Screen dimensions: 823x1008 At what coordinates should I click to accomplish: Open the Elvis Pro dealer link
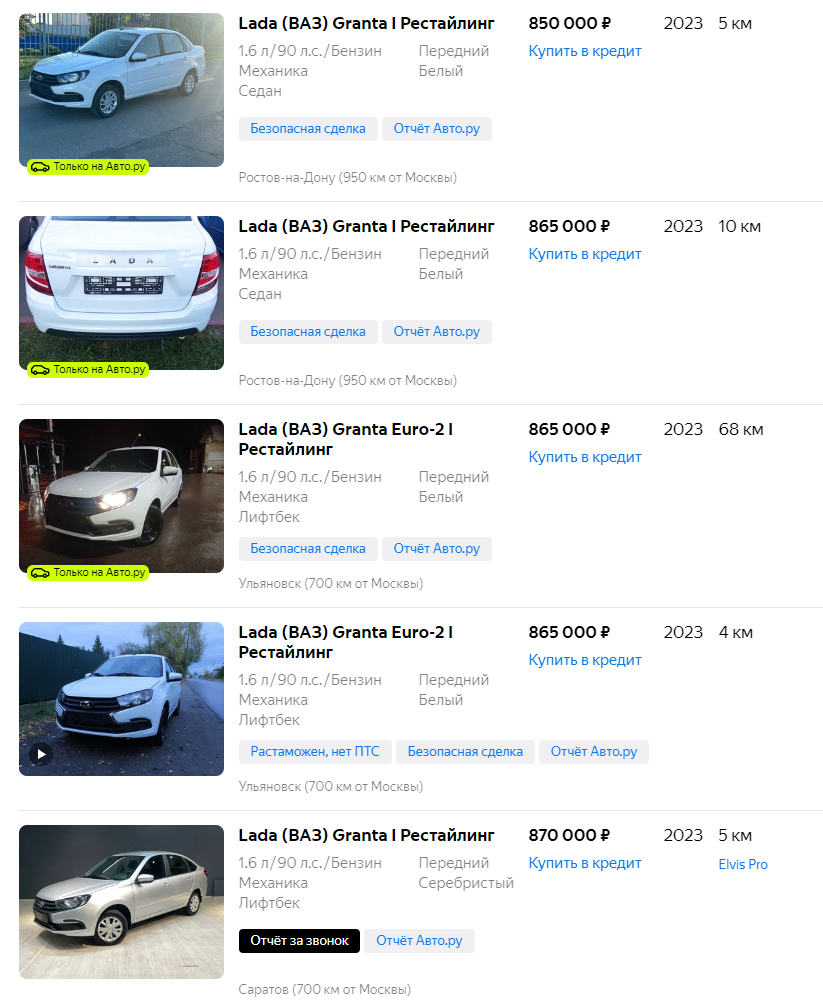(743, 864)
